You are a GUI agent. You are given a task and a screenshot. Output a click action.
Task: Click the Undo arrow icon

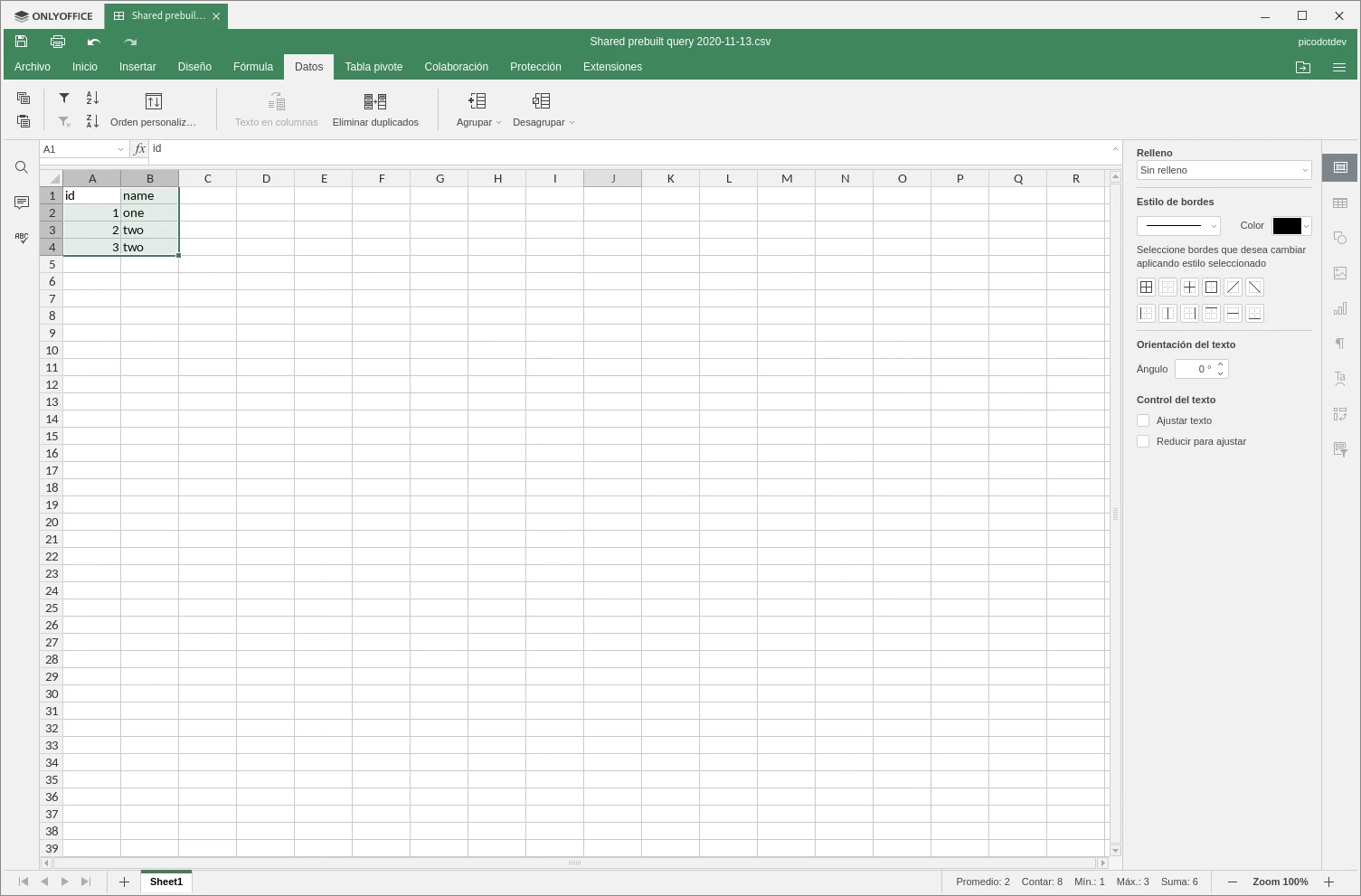click(x=93, y=42)
